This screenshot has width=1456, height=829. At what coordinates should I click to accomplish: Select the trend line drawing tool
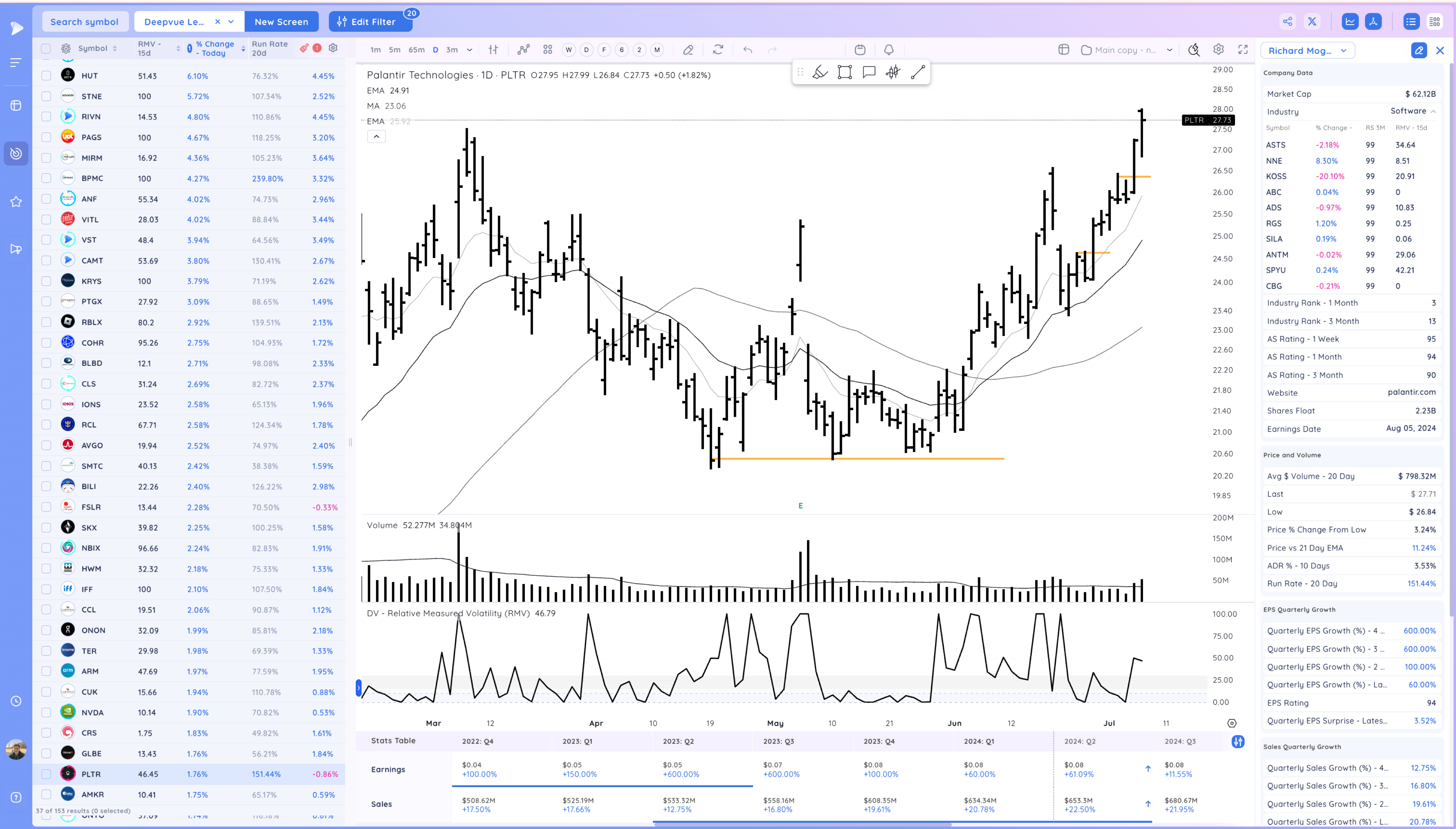coord(917,72)
